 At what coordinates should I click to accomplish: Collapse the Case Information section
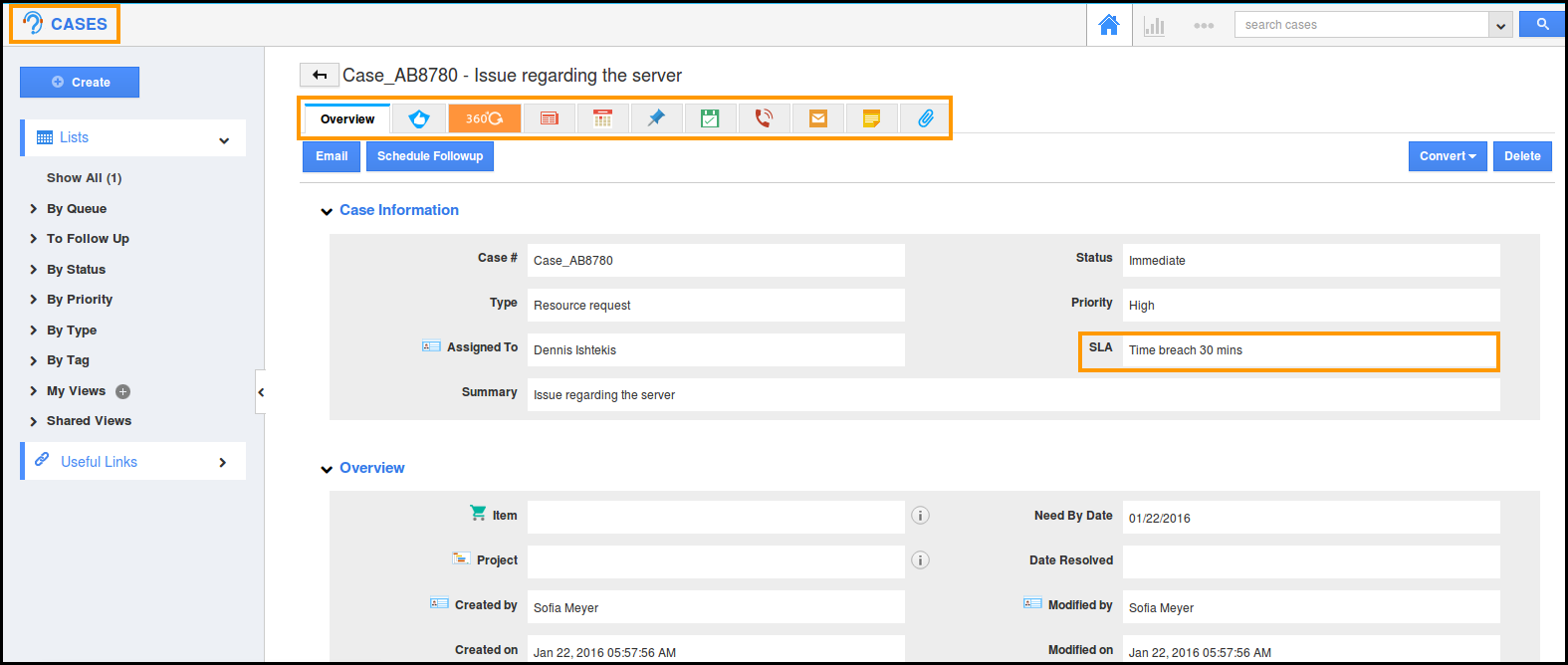point(327,211)
